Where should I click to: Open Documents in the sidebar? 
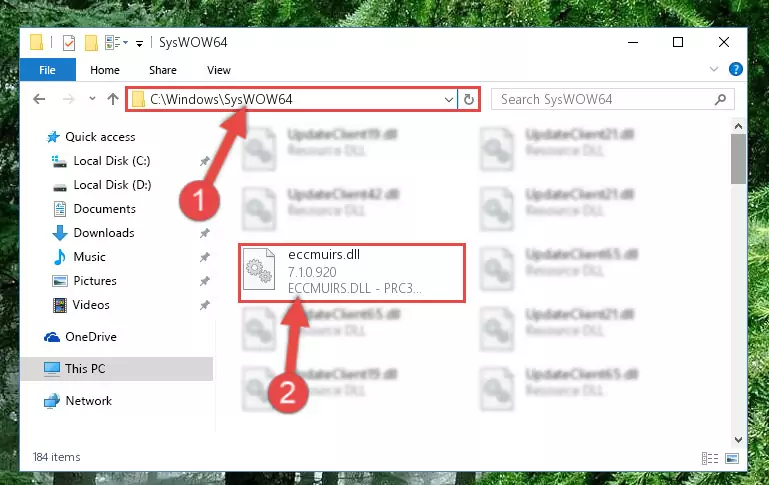click(x=104, y=209)
